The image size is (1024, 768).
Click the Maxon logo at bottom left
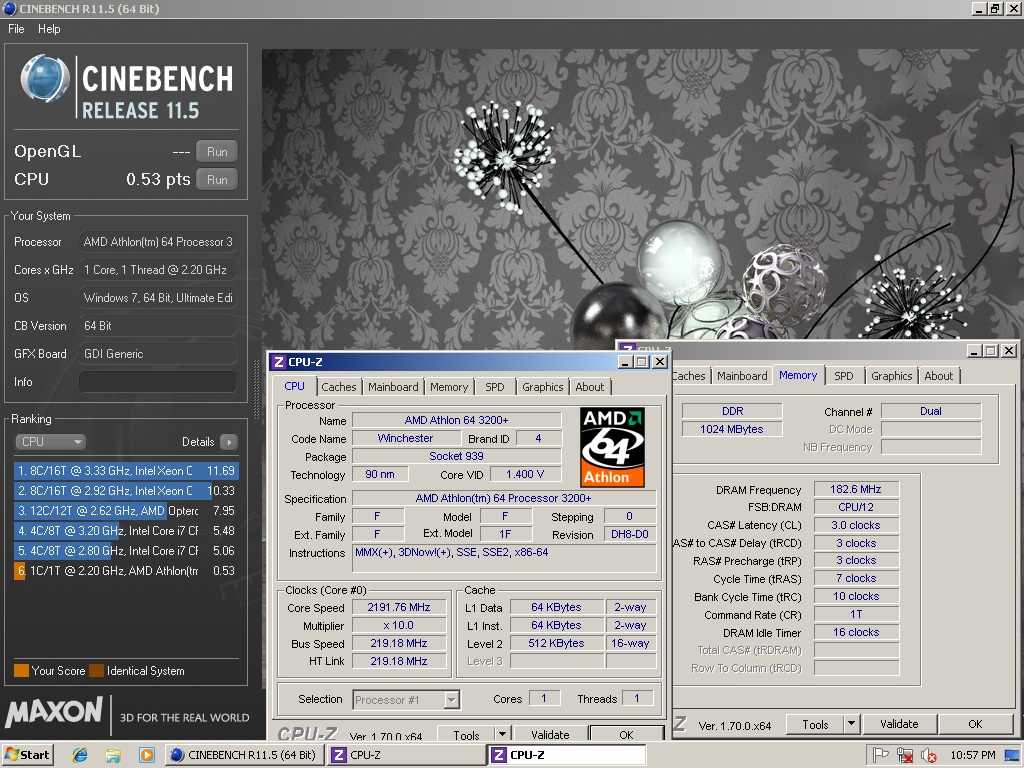coord(54,712)
